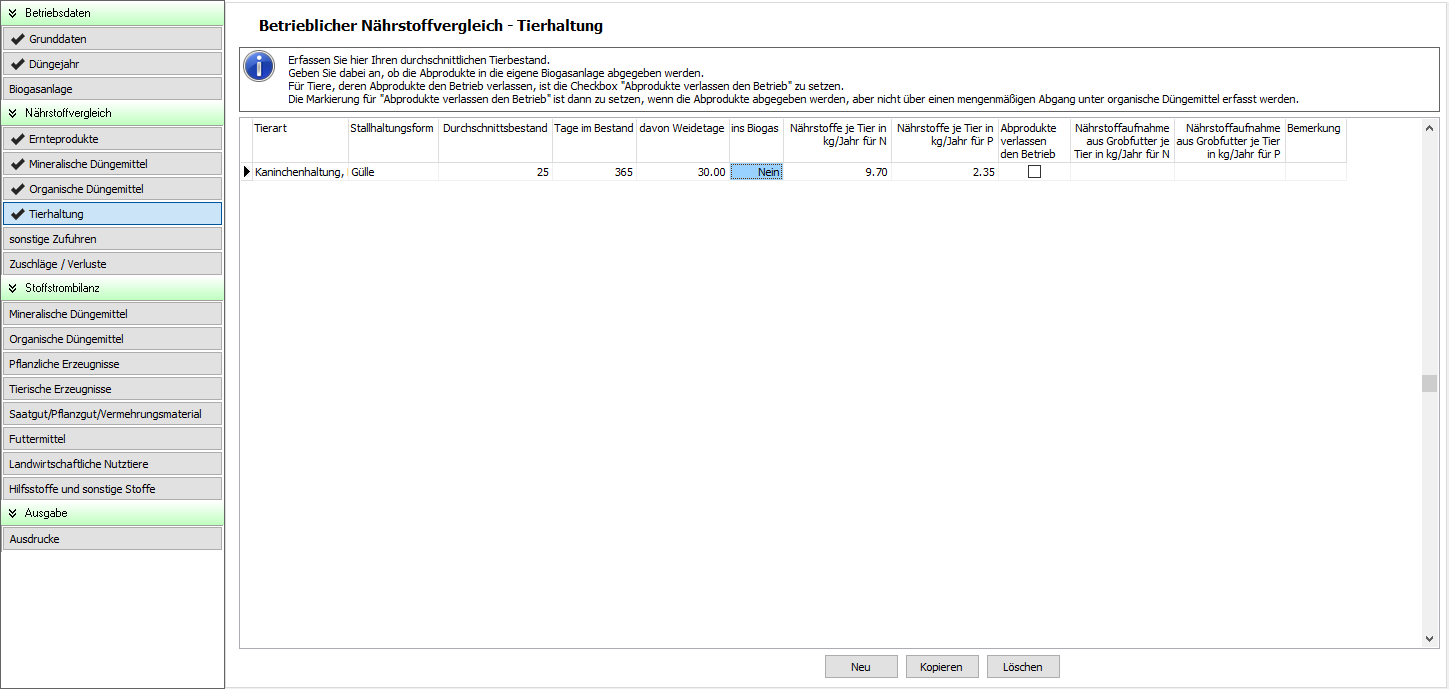Open the Futtermittel page
This screenshot has width=1449, height=689.
(112, 439)
